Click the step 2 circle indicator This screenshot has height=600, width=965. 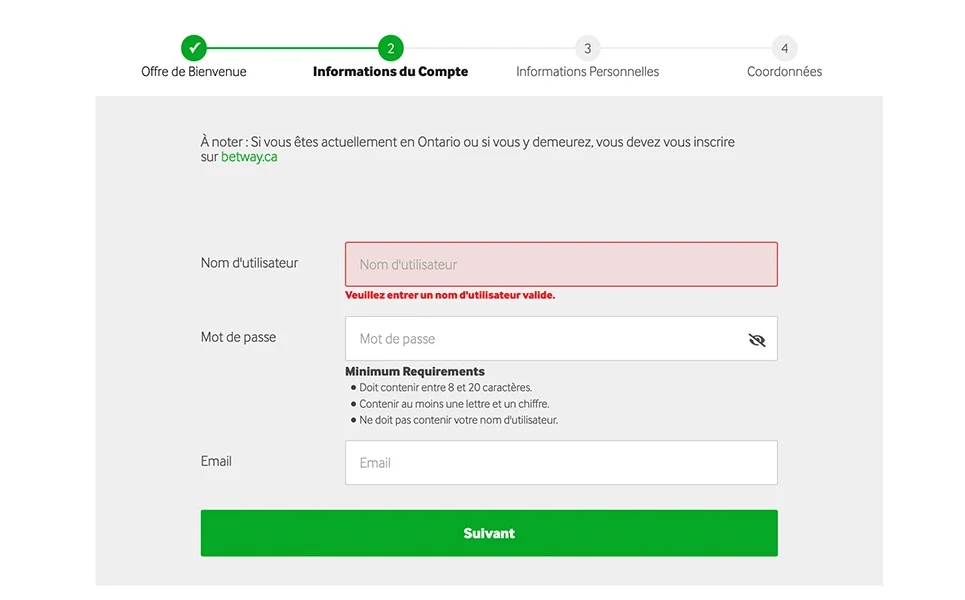coord(390,47)
